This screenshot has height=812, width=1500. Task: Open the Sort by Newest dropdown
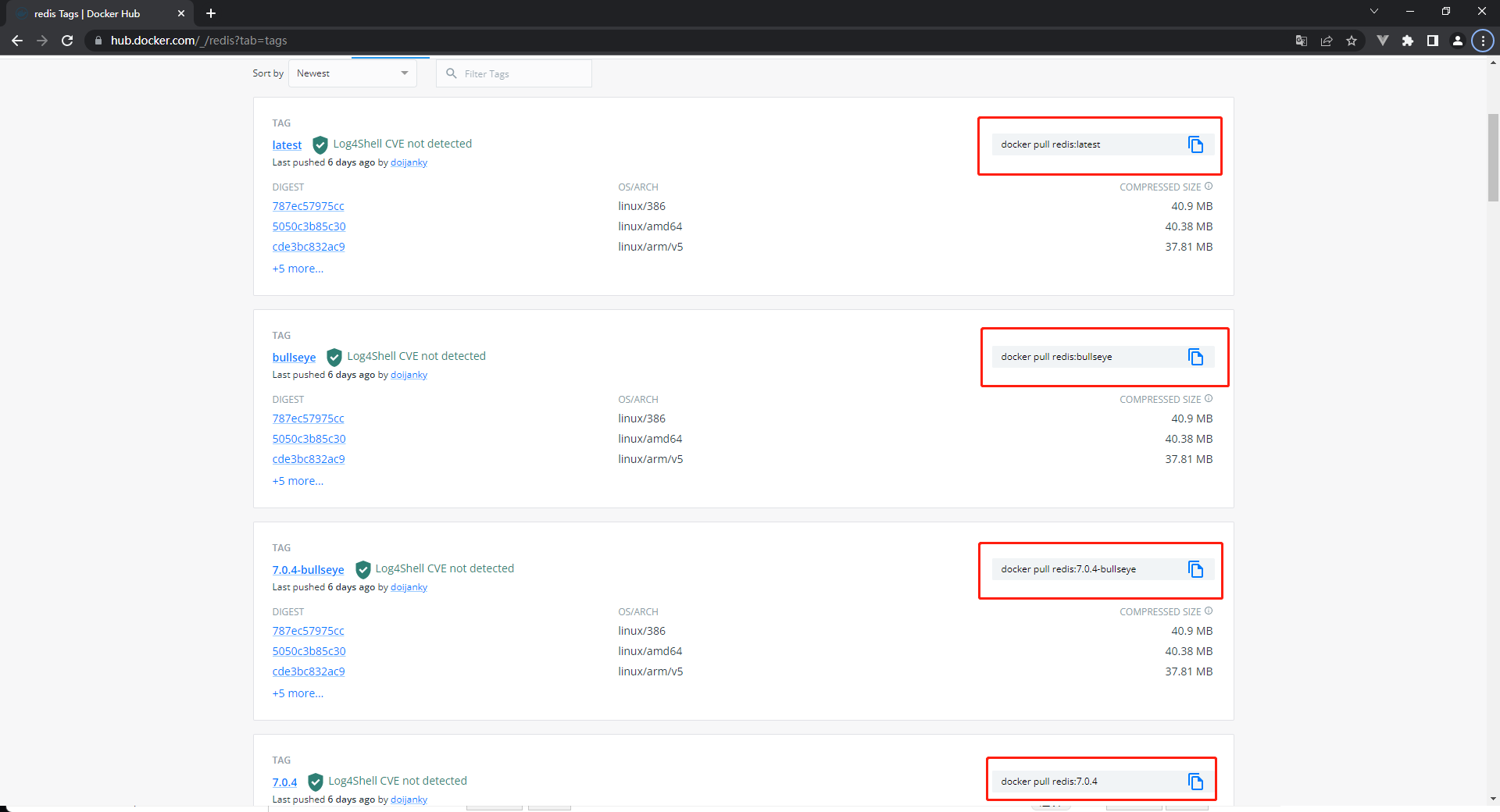352,73
